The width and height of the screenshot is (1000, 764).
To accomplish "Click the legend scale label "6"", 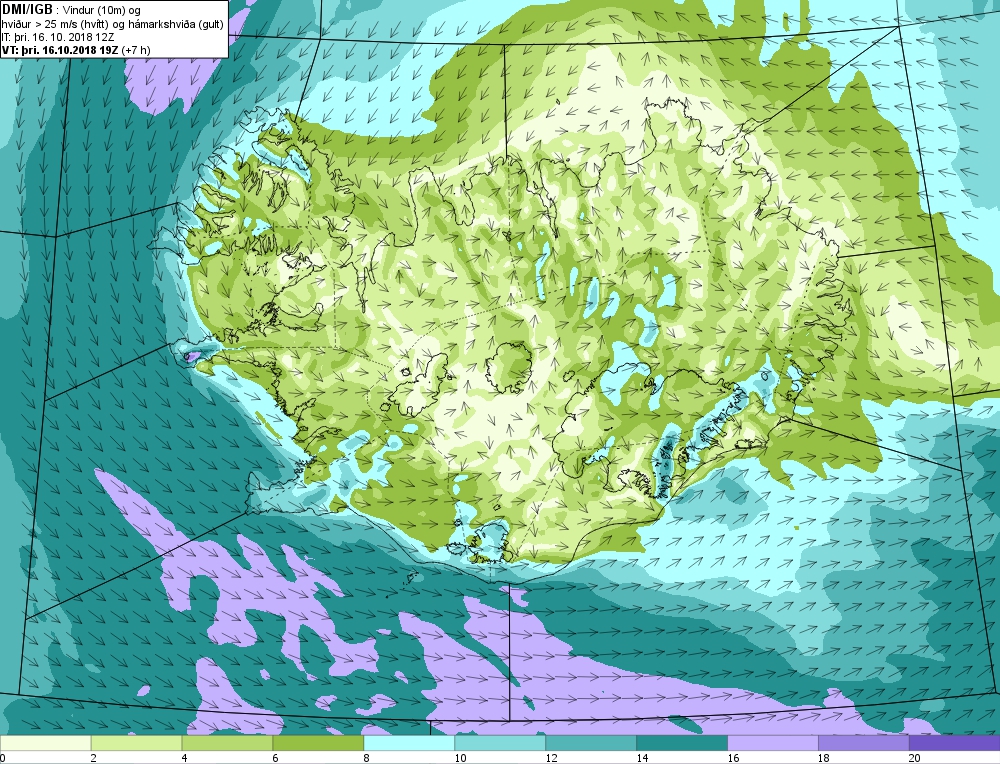I will (x=275, y=758).
